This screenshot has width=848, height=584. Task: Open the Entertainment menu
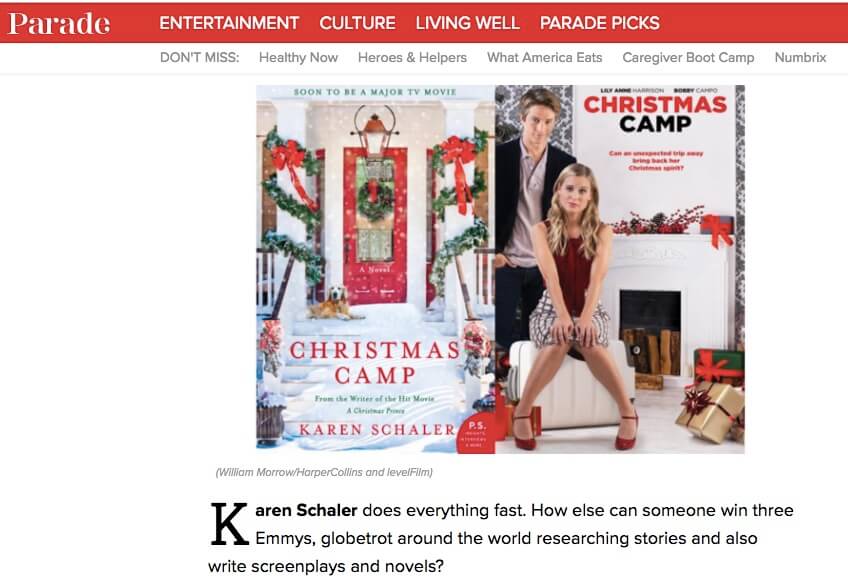click(x=229, y=23)
